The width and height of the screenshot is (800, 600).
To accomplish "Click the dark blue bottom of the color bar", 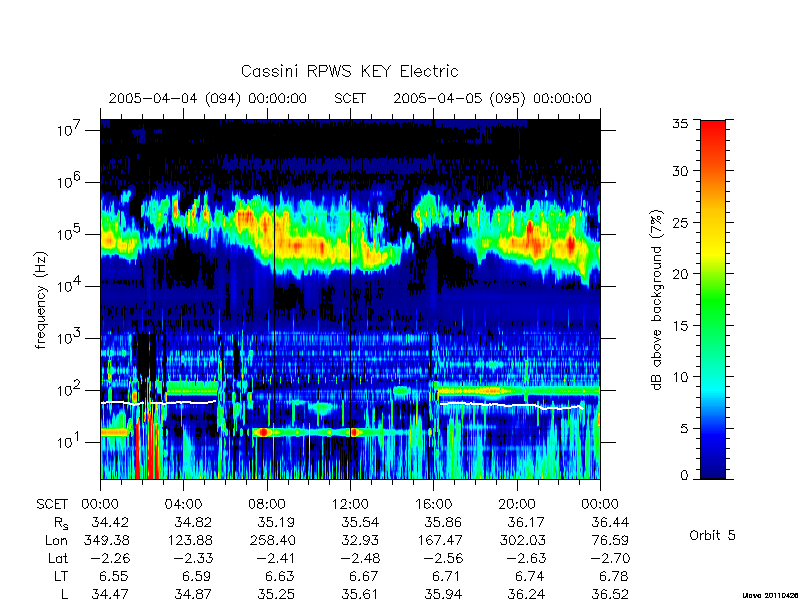I will coord(713,472).
